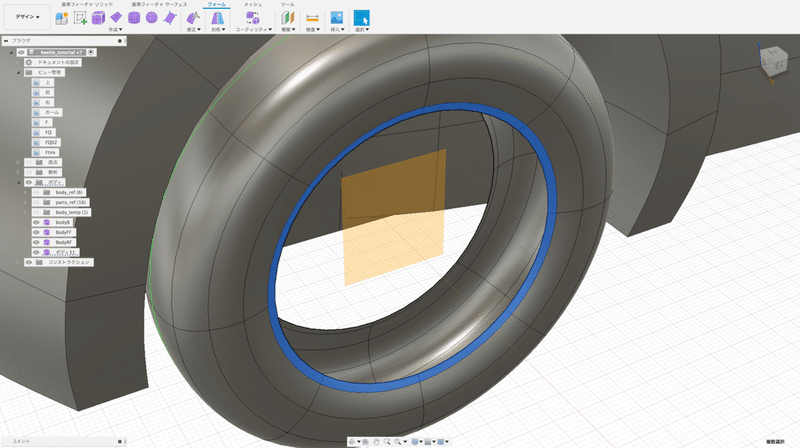Click the Display Settings icon
Viewport: 800px width, 448px height.
coord(415,442)
